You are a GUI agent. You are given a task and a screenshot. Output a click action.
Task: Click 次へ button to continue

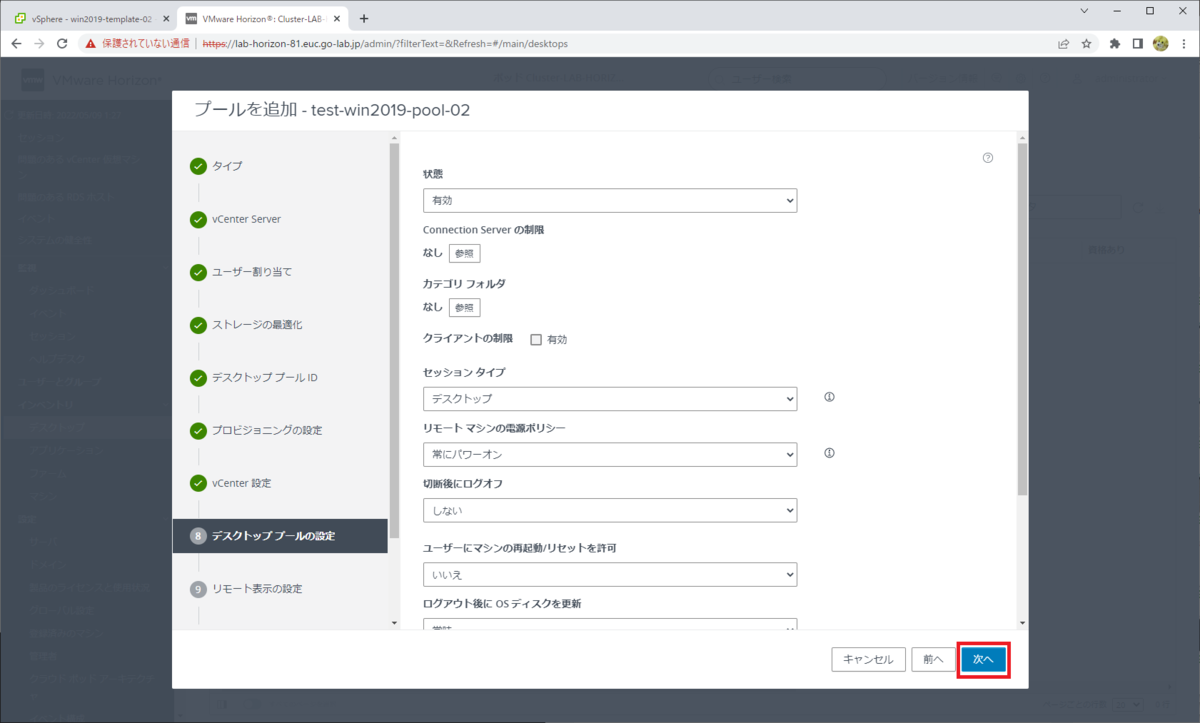coord(983,660)
